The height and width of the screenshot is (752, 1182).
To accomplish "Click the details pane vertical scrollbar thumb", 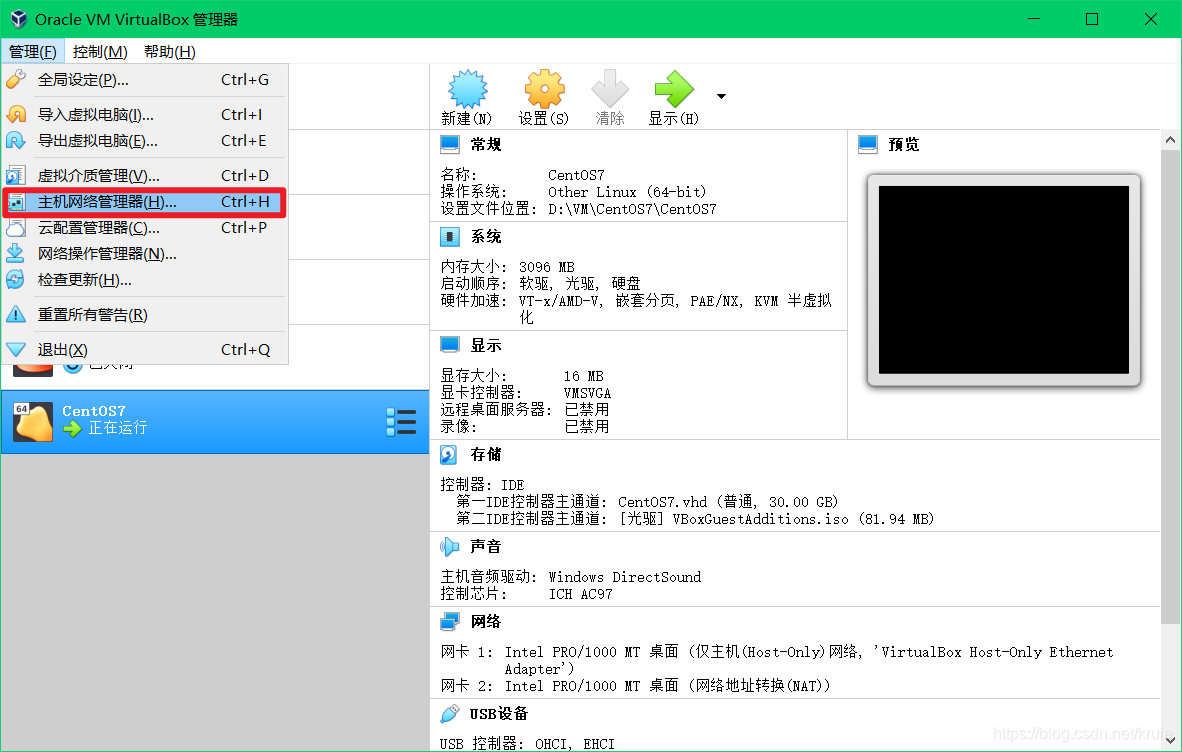I will 1170,387.
